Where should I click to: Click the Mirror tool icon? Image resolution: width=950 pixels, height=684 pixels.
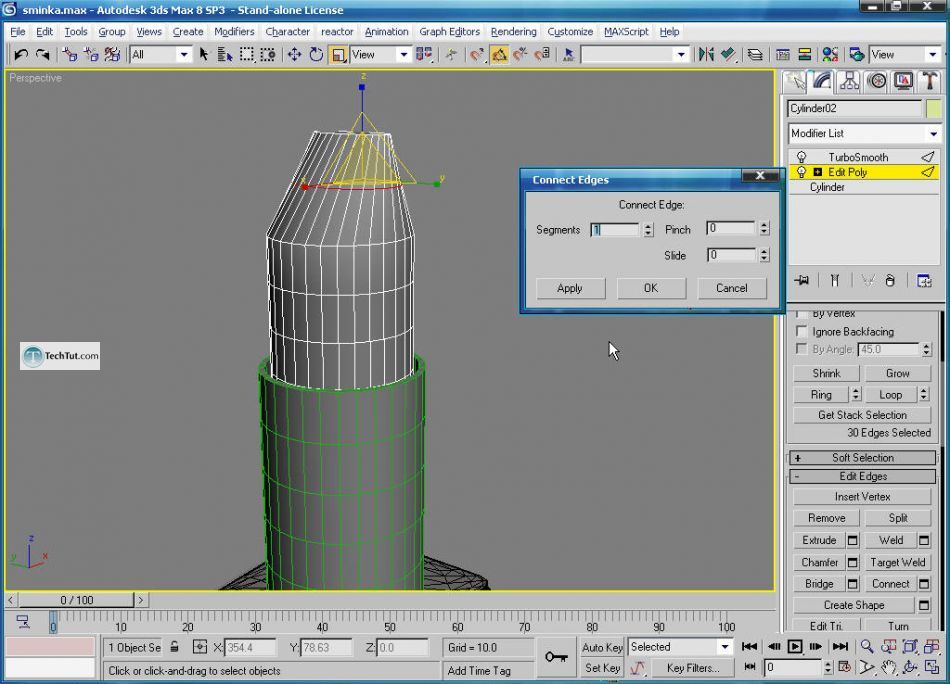coord(706,55)
